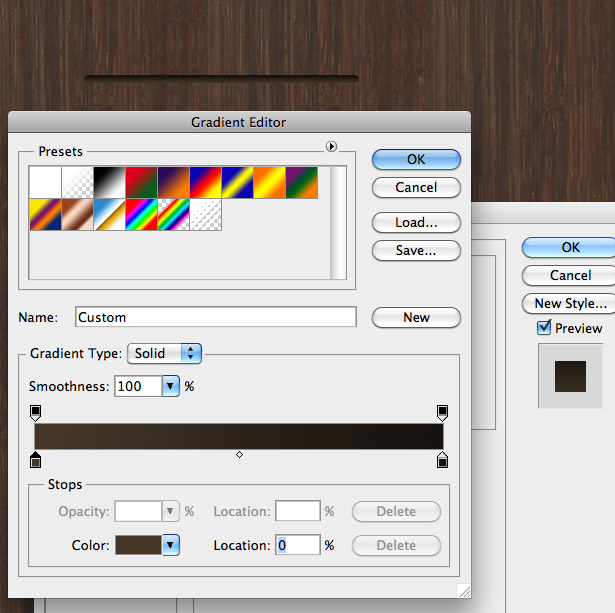Viewport: 615px width, 613px height.
Task: Click the right black color stop
Action: pos(442,460)
